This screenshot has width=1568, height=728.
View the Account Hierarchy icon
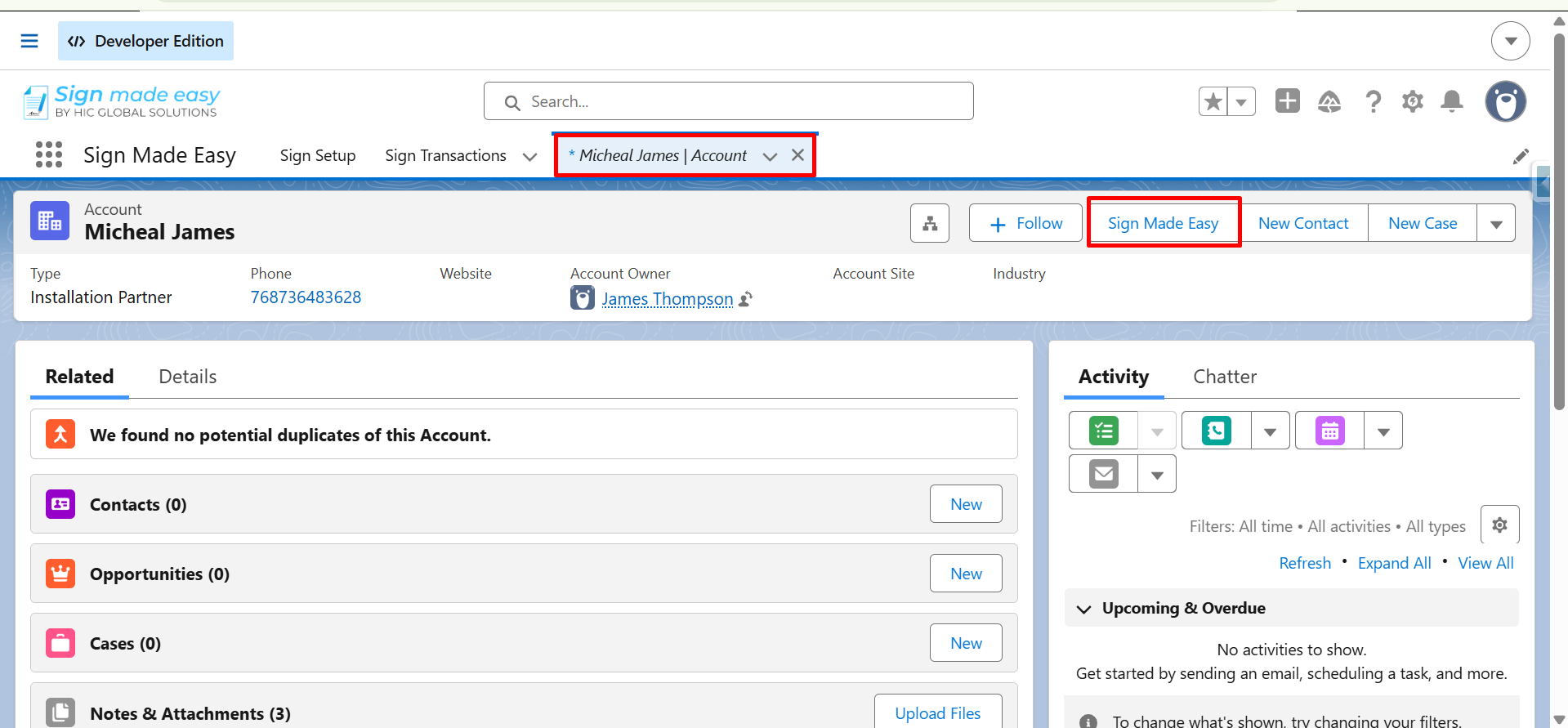pyautogui.click(x=930, y=223)
